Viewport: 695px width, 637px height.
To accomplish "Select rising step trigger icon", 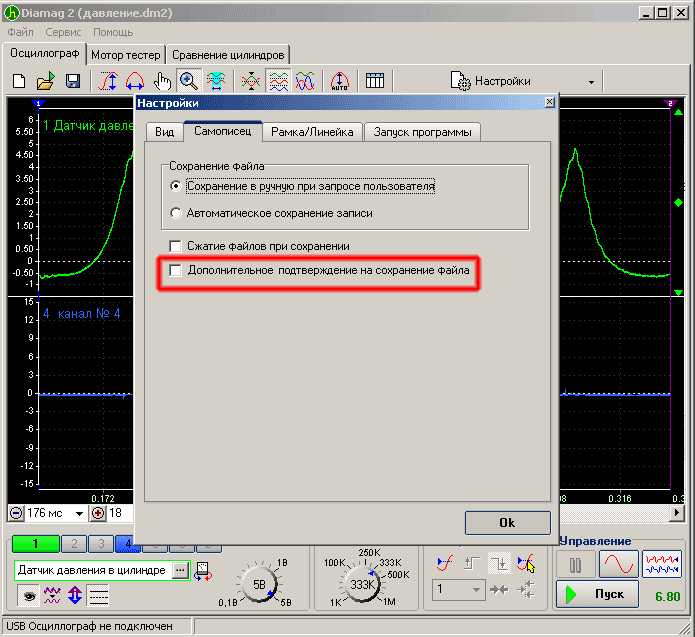I will click(472, 563).
